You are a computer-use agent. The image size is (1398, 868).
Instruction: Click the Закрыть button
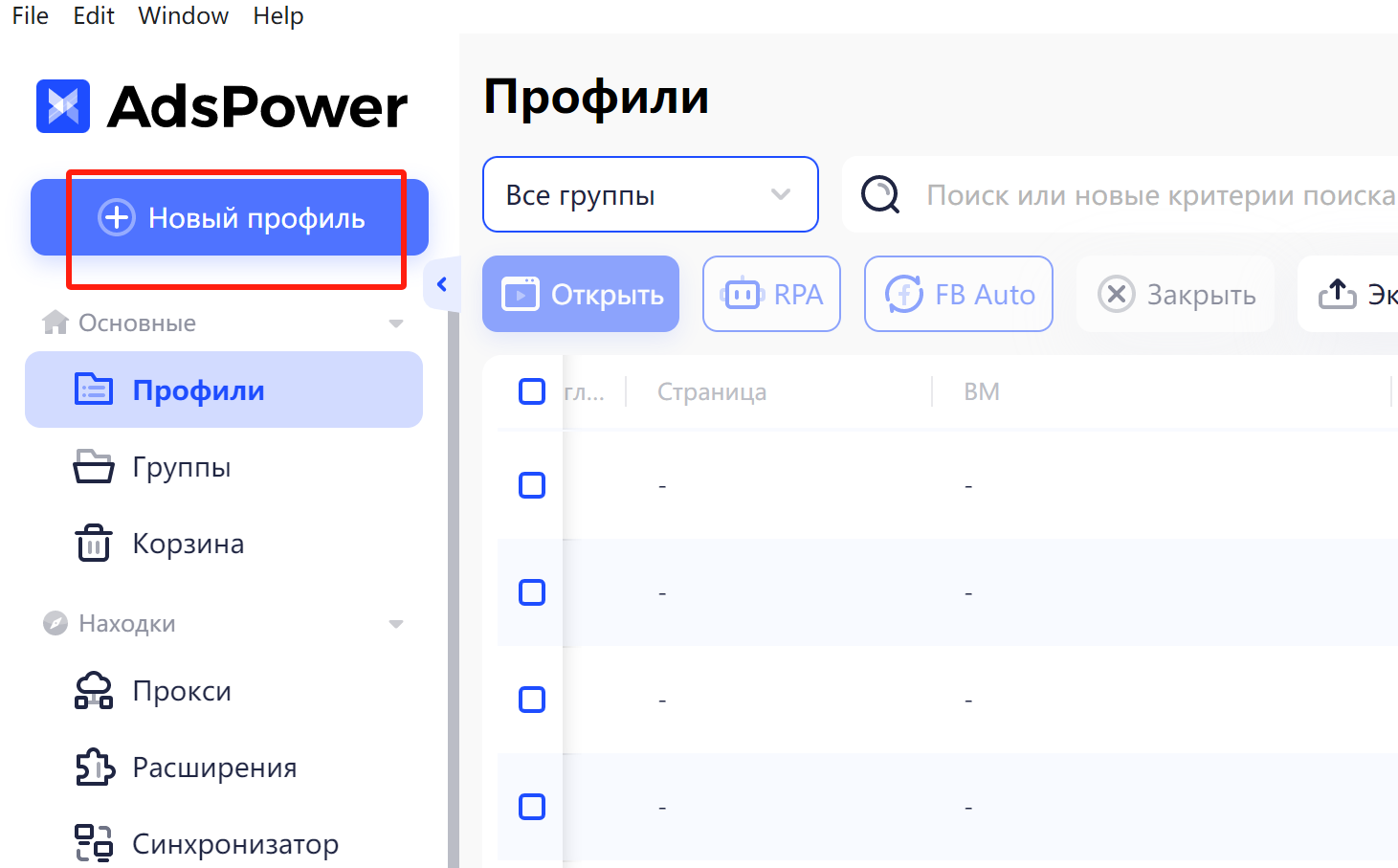pyautogui.click(x=1176, y=294)
